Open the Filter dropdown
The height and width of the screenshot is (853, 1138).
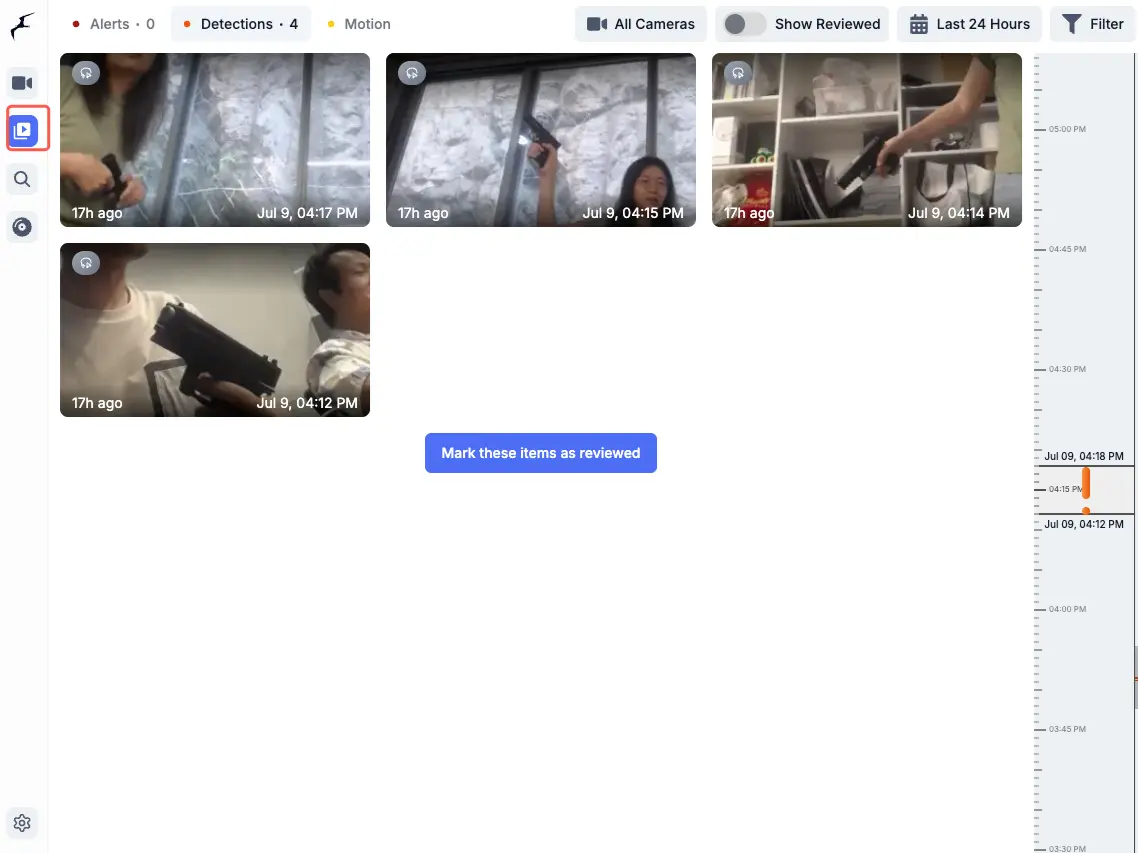(1092, 24)
